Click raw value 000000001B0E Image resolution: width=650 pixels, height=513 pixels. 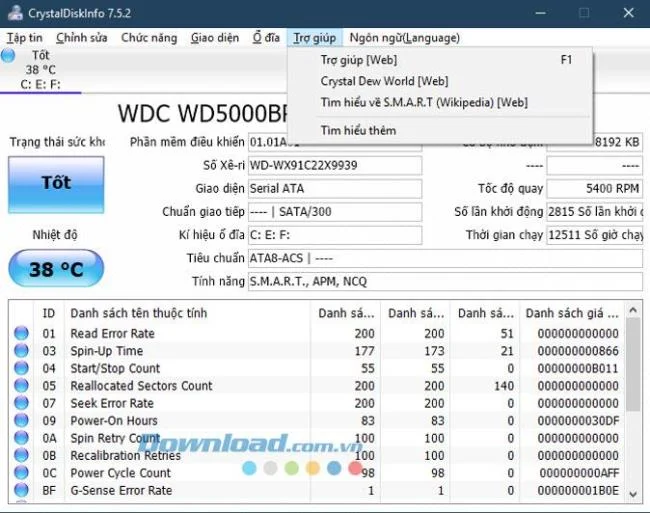tap(578, 490)
